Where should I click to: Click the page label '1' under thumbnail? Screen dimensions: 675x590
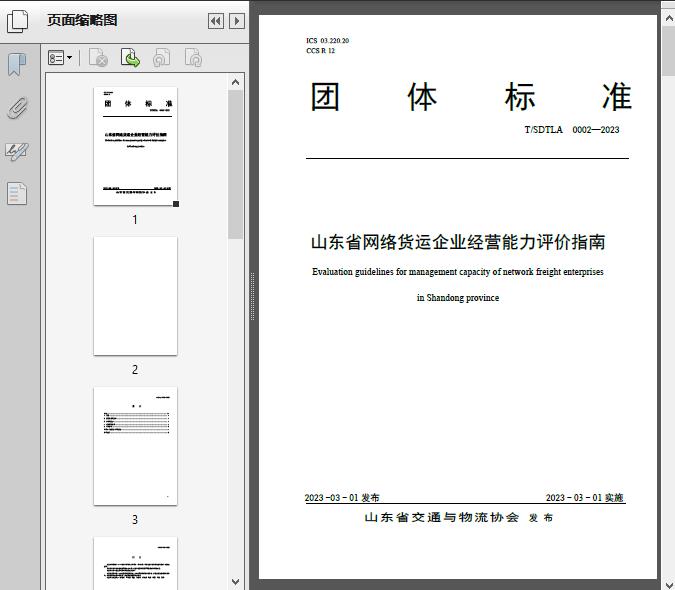tap(135, 220)
